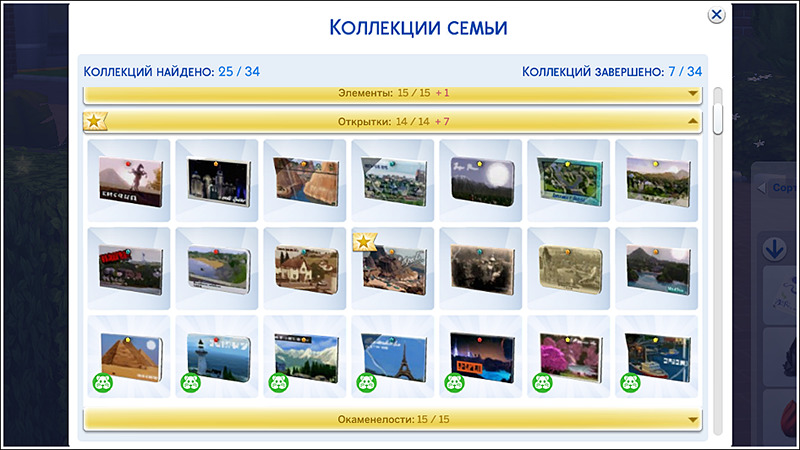The height and width of the screenshot is (450, 800).
Task: Click the +7 bonus count on Открытки
Action: tap(442, 121)
